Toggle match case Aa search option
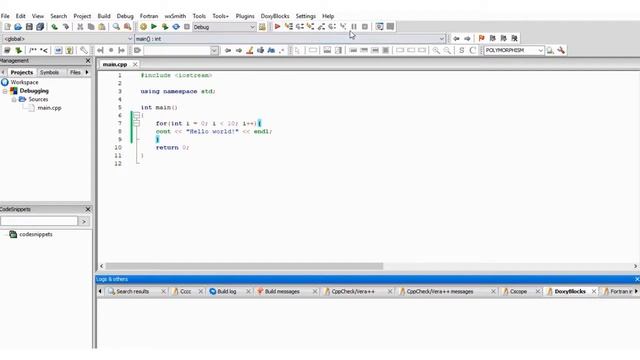Screen dimensions: 640x360 pos(271,50)
